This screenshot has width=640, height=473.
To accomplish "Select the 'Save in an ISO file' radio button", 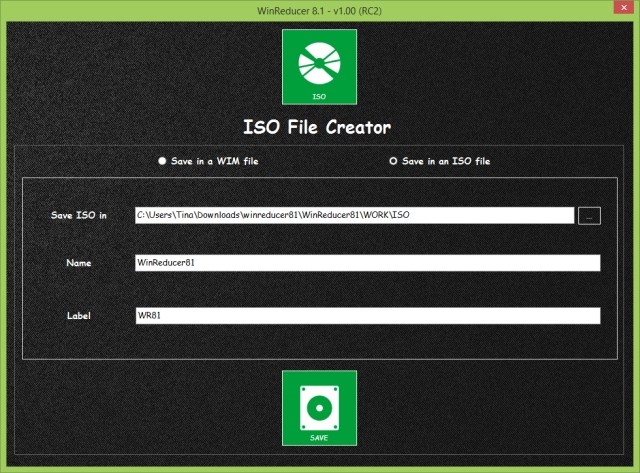I will coord(393,160).
